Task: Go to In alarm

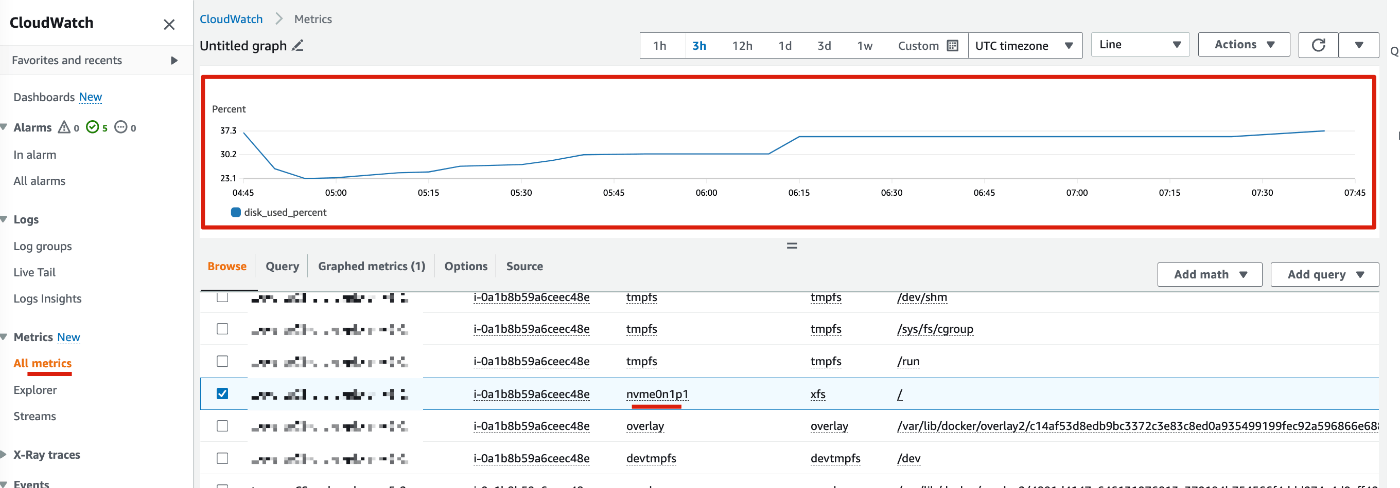Action: [35, 155]
